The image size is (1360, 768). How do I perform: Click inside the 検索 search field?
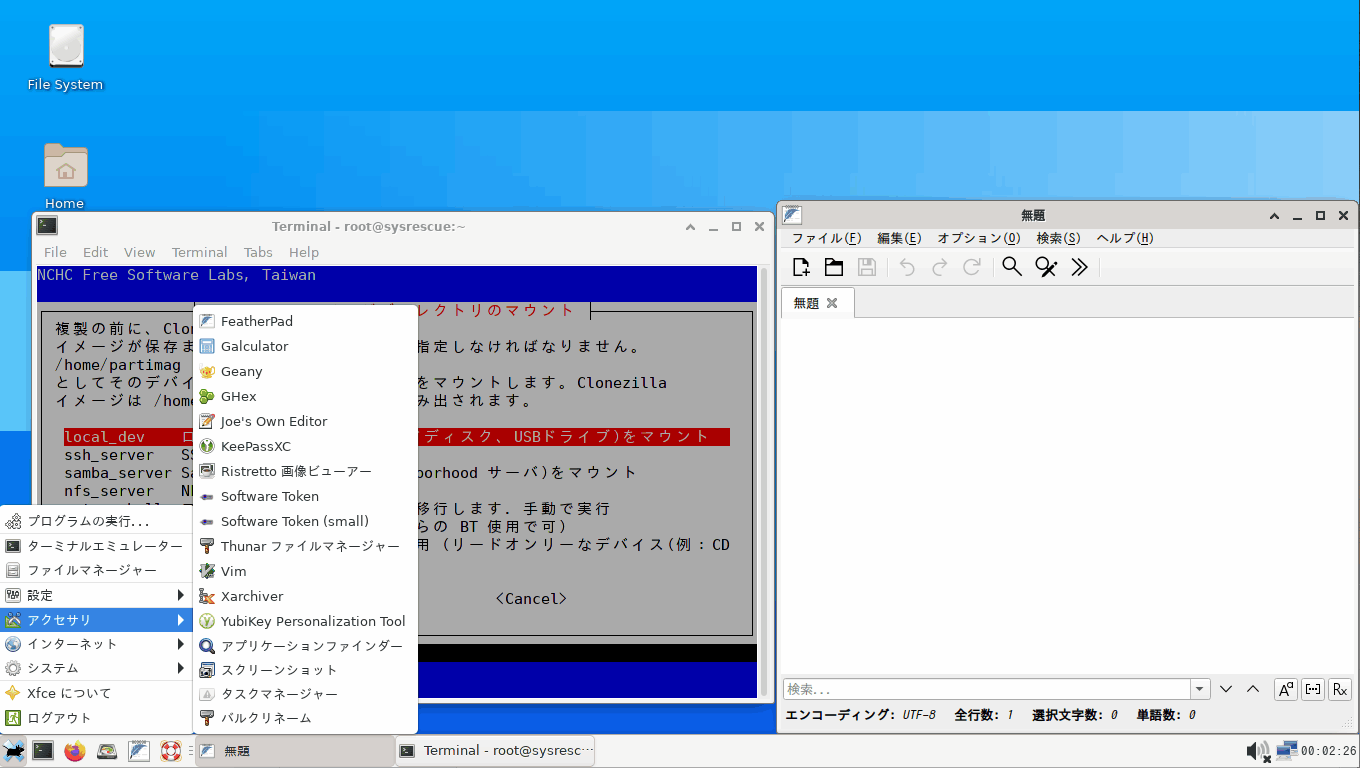[x=950, y=689]
